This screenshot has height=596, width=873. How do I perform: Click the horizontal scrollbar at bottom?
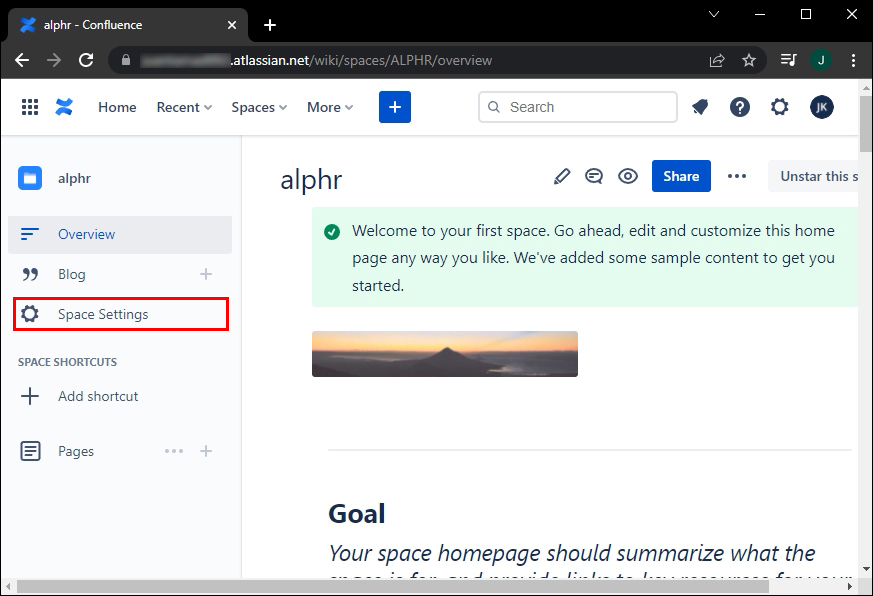[x=393, y=587]
